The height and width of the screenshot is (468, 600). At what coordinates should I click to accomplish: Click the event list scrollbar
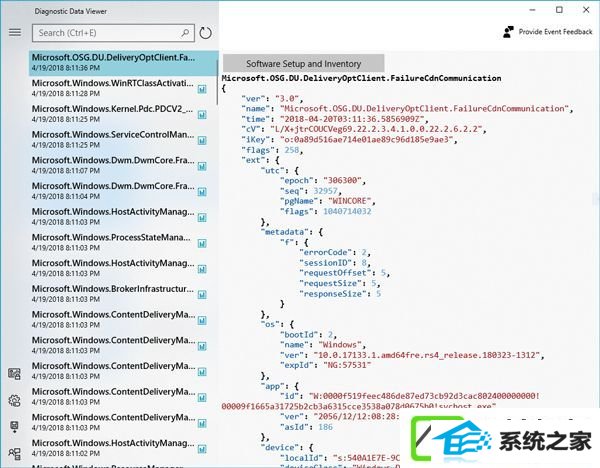217,82
